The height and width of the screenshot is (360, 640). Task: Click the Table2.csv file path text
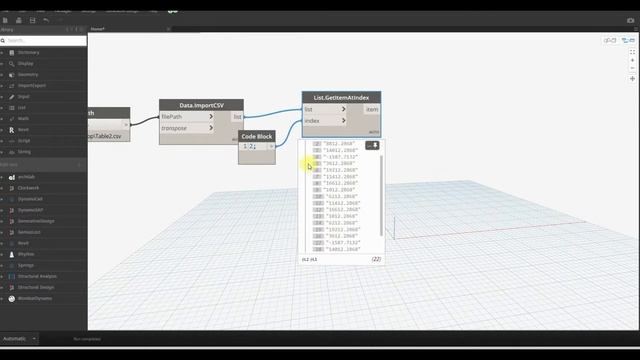point(105,136)
